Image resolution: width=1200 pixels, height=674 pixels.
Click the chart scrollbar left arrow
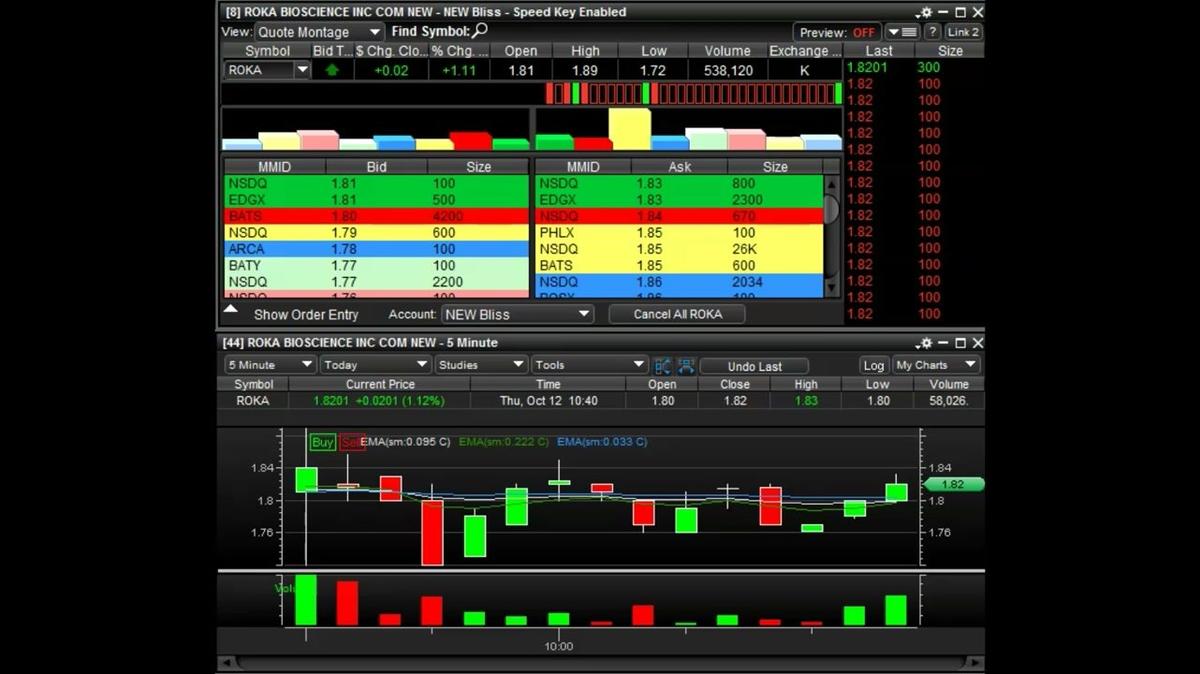click(x=227, y=662)
